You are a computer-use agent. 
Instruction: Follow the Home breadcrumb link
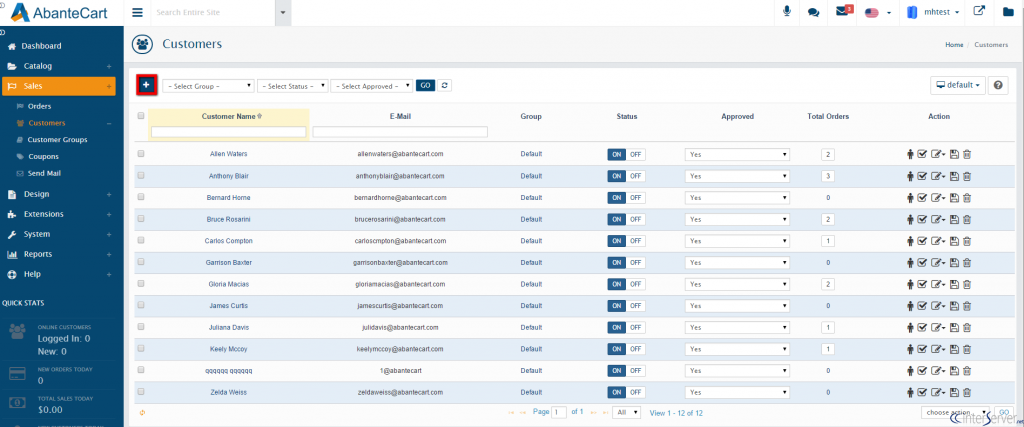954,44
